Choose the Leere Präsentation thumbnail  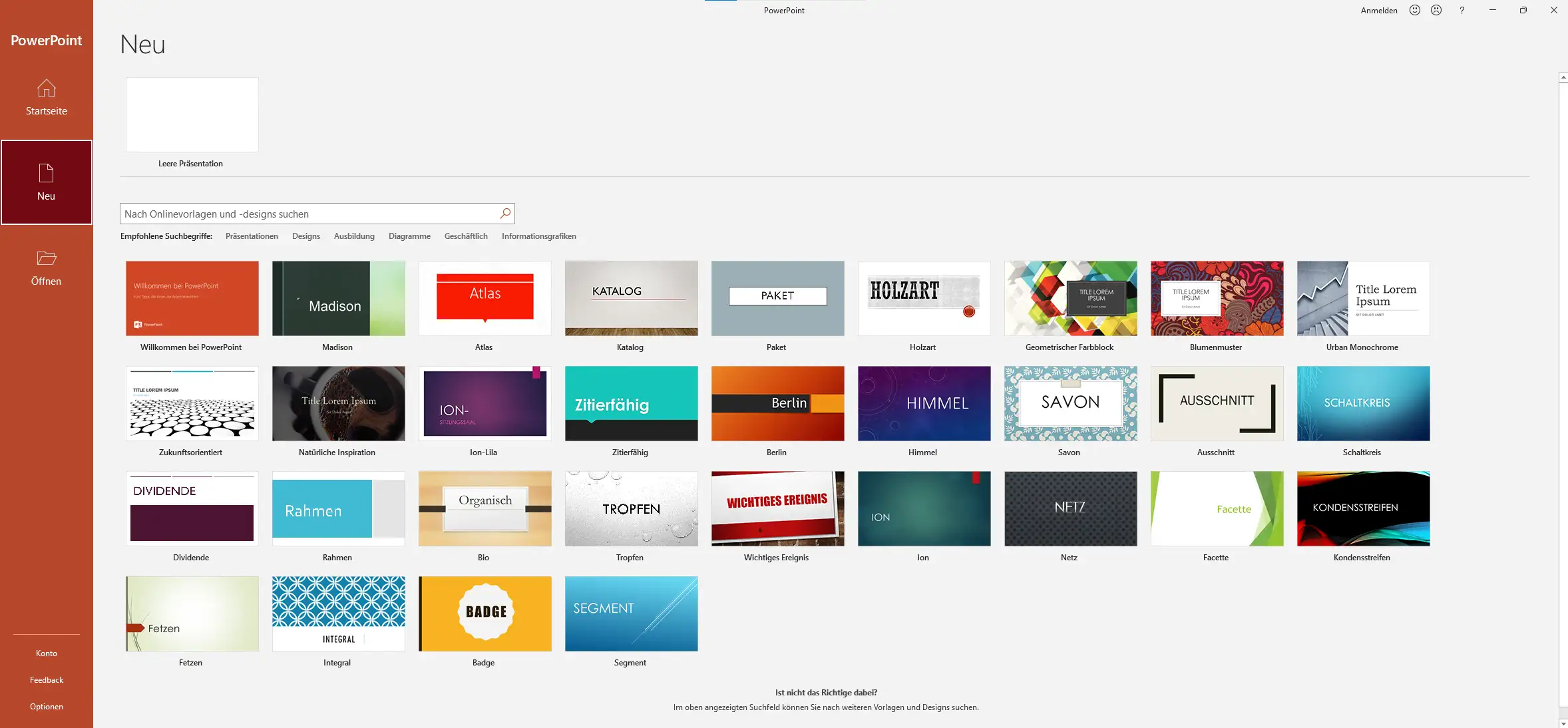coord(192,114)
